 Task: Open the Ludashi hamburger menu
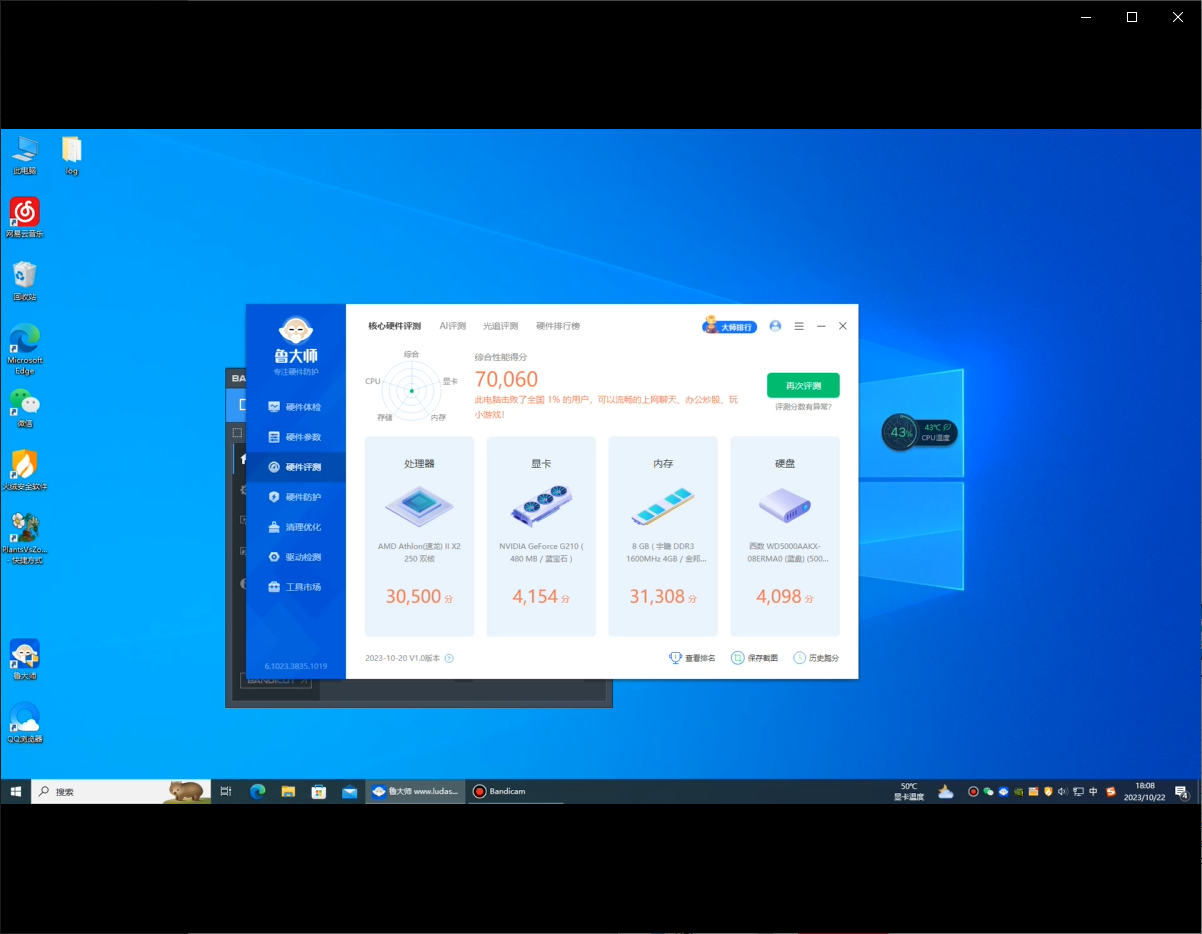tap(799, 326)
